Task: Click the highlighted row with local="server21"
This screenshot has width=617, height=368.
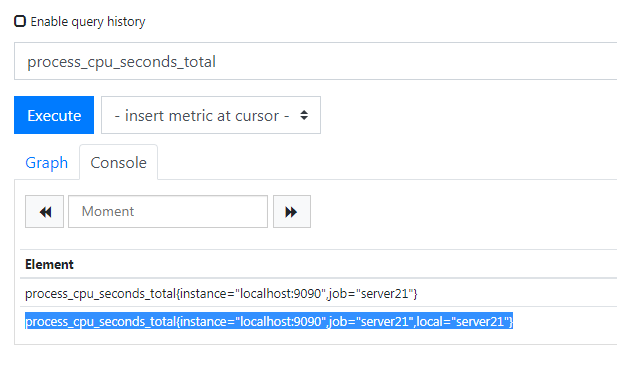Action: pos(269,322)
